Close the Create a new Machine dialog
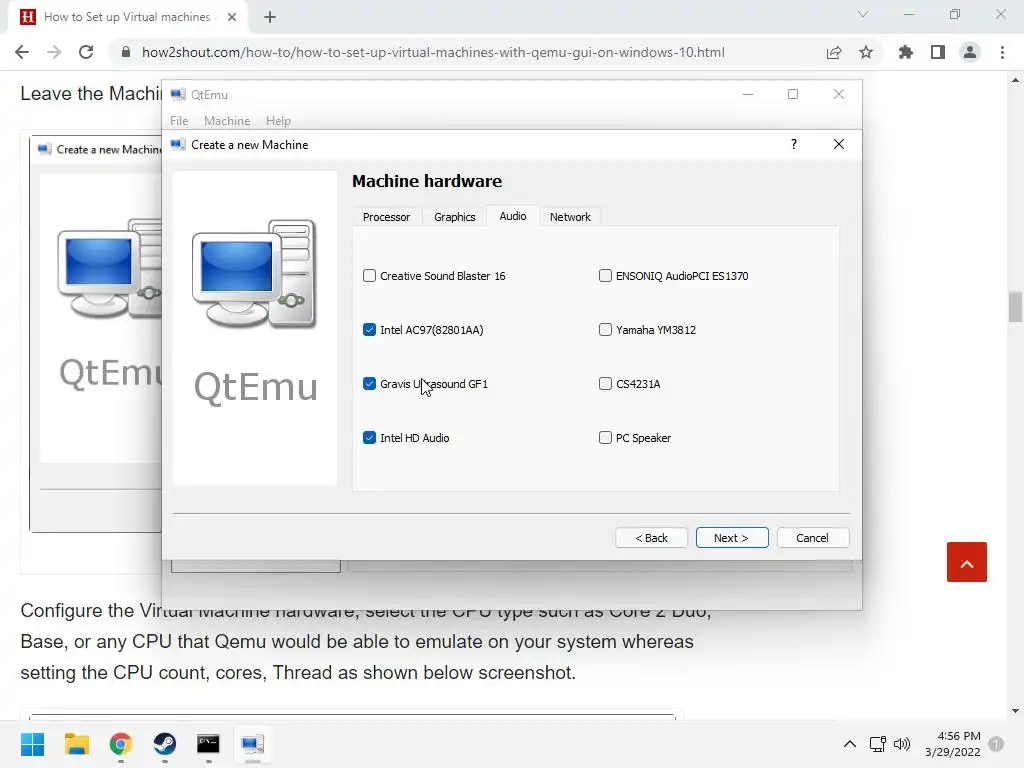The image size is (1024, 768). coord(839,144)
